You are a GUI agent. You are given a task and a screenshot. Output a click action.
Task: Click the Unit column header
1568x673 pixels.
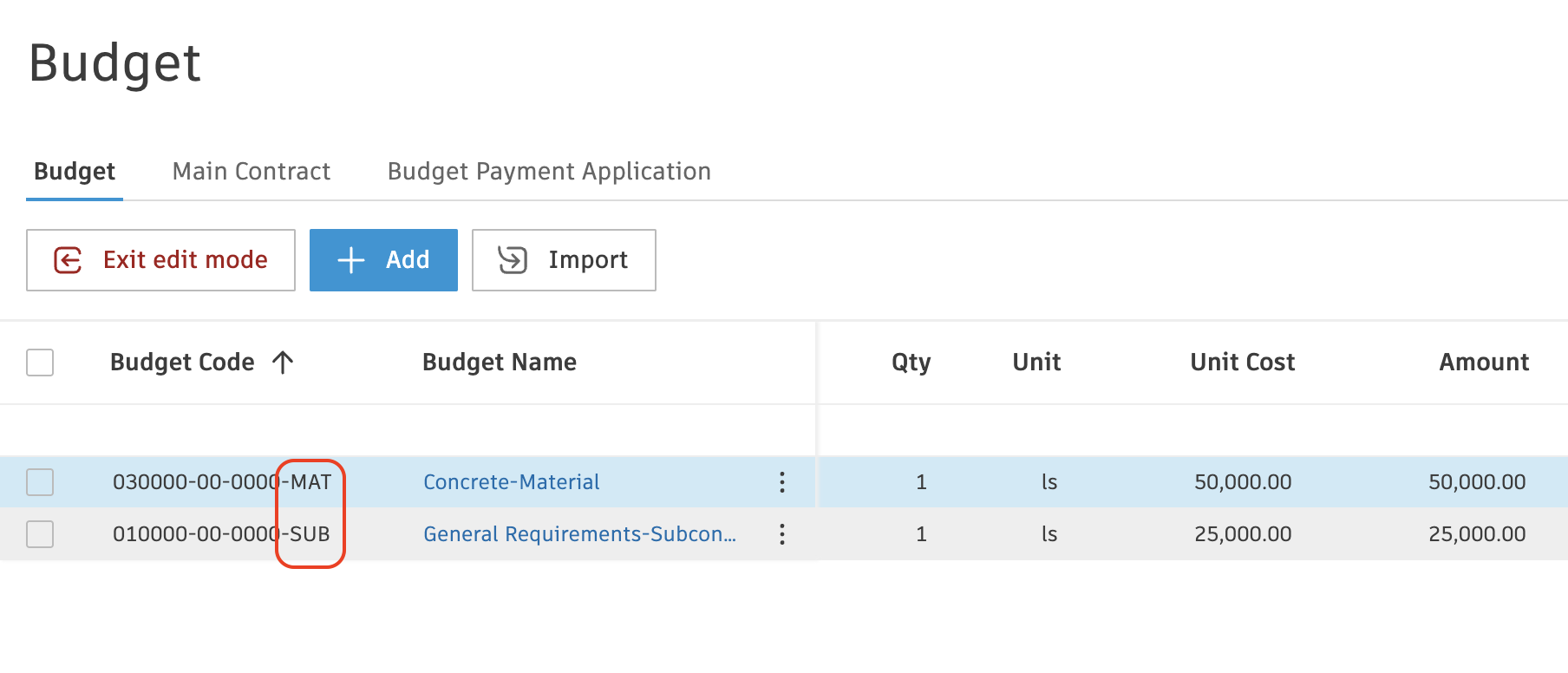(x=1036, y=363)
